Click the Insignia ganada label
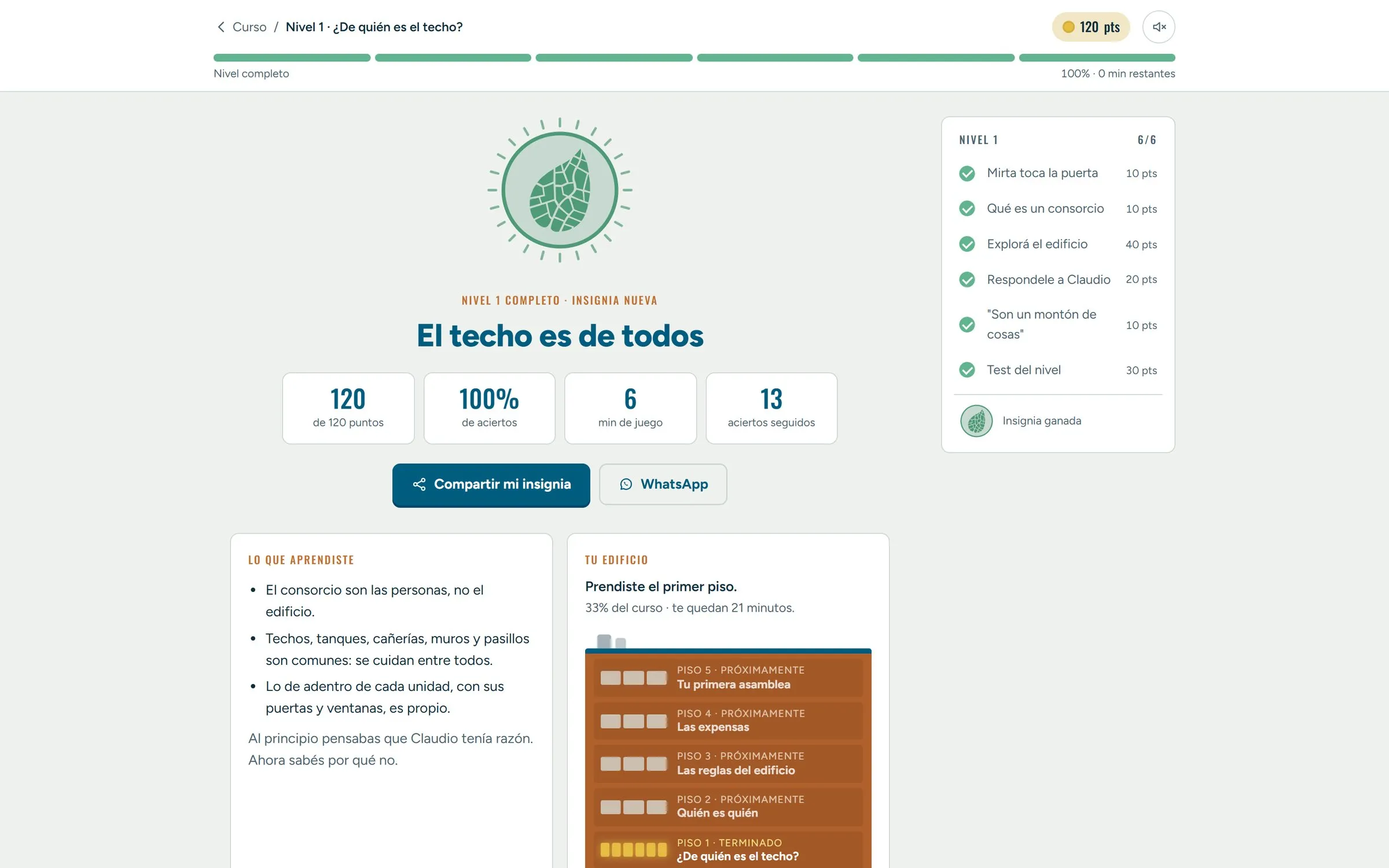Screen dimensions: 1389x868 [x=1042, y=421]
